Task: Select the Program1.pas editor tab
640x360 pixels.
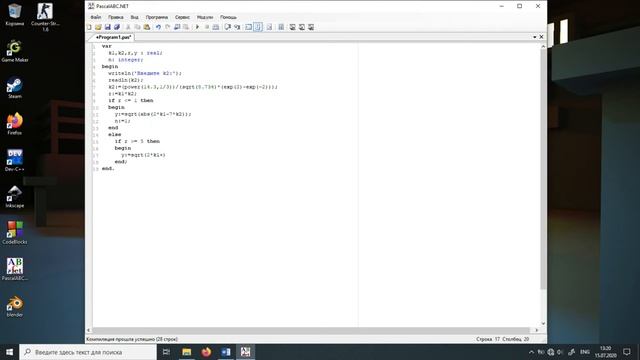Action: coord(113,37)
